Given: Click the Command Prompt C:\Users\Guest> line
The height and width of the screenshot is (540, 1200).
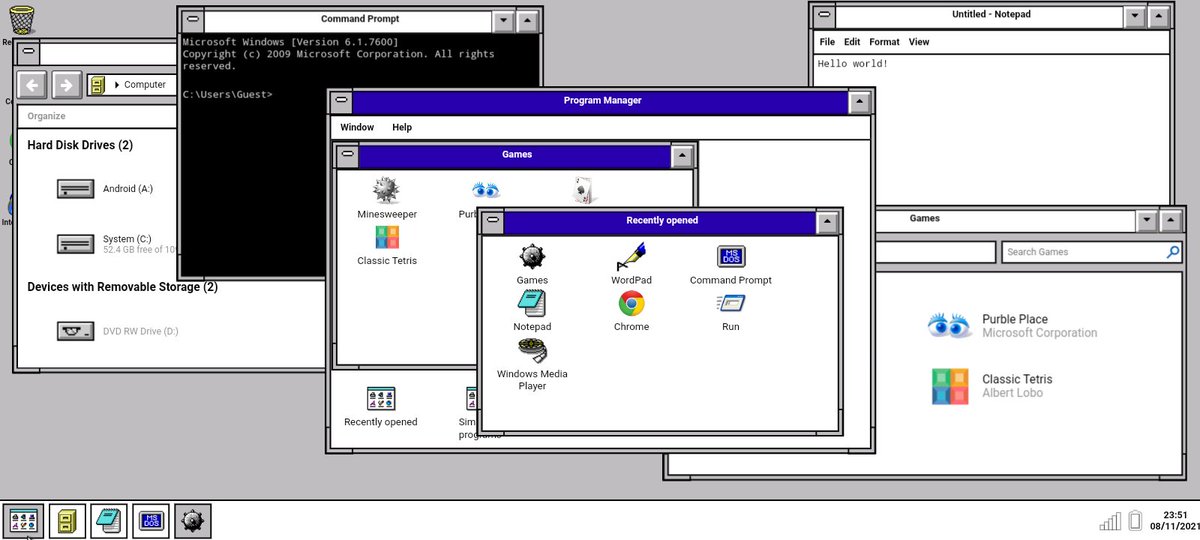Looking at the screenshot, I should (x=228, y=94).
